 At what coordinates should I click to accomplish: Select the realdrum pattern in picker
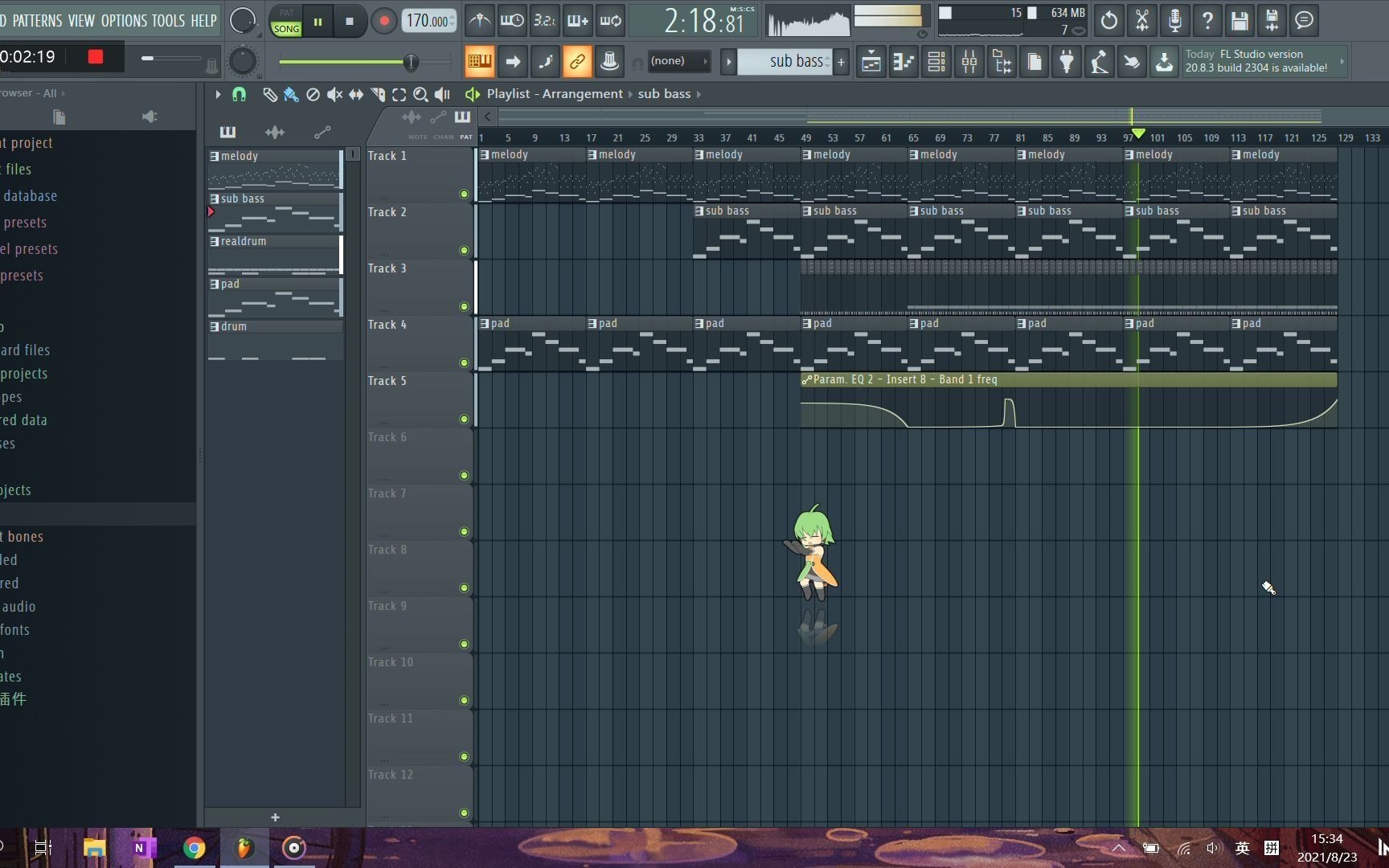pos(275,254)
